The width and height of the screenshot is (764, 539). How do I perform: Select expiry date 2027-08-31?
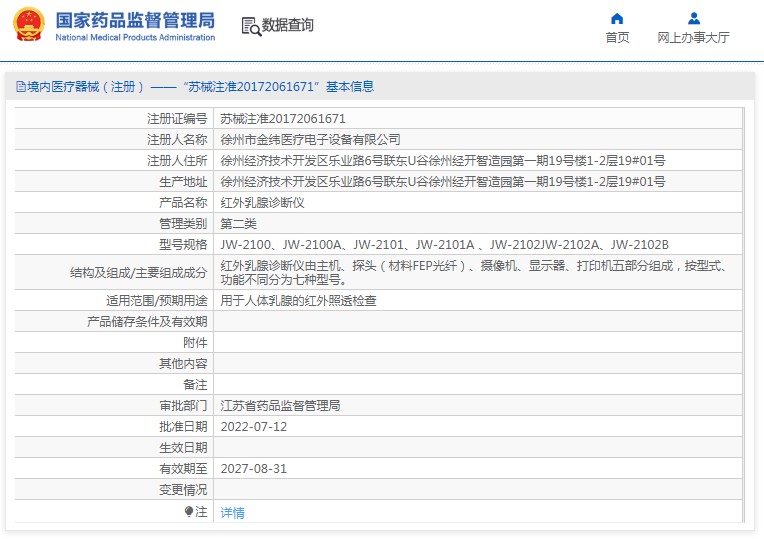pyautogui.click(x=253, y=468)
